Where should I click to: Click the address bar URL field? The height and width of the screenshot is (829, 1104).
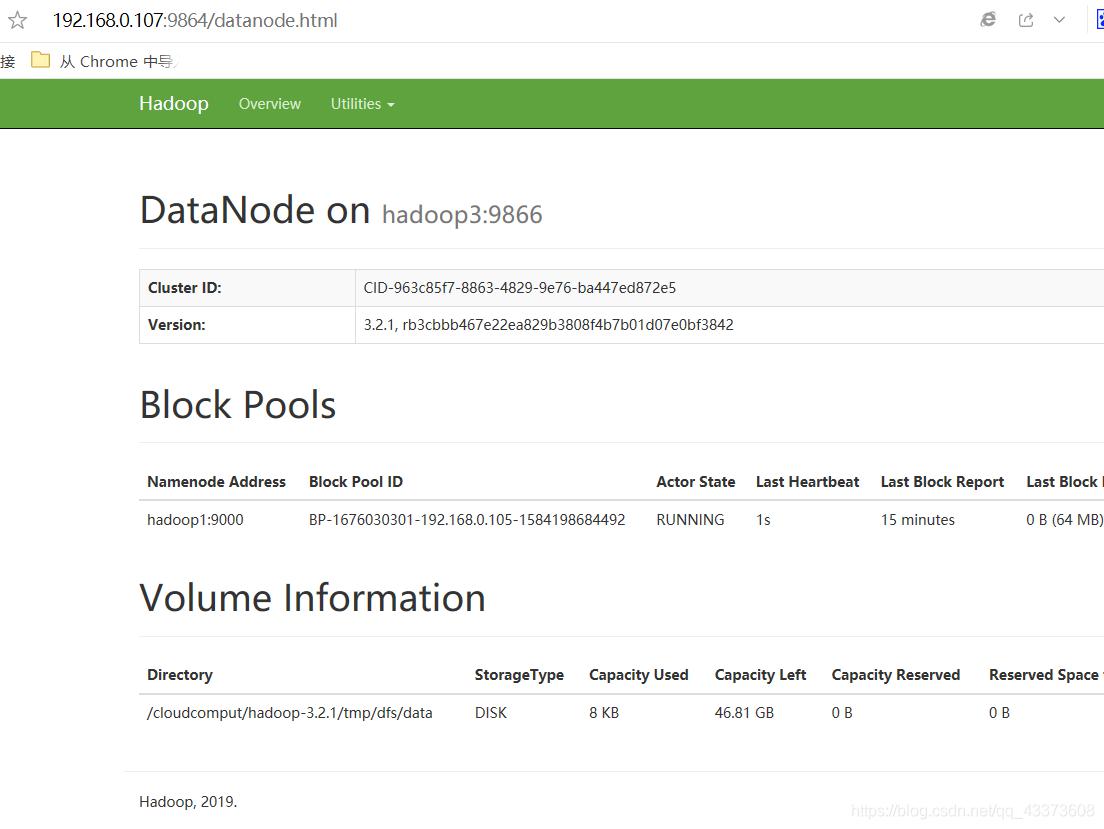click(x=195, y=20)
